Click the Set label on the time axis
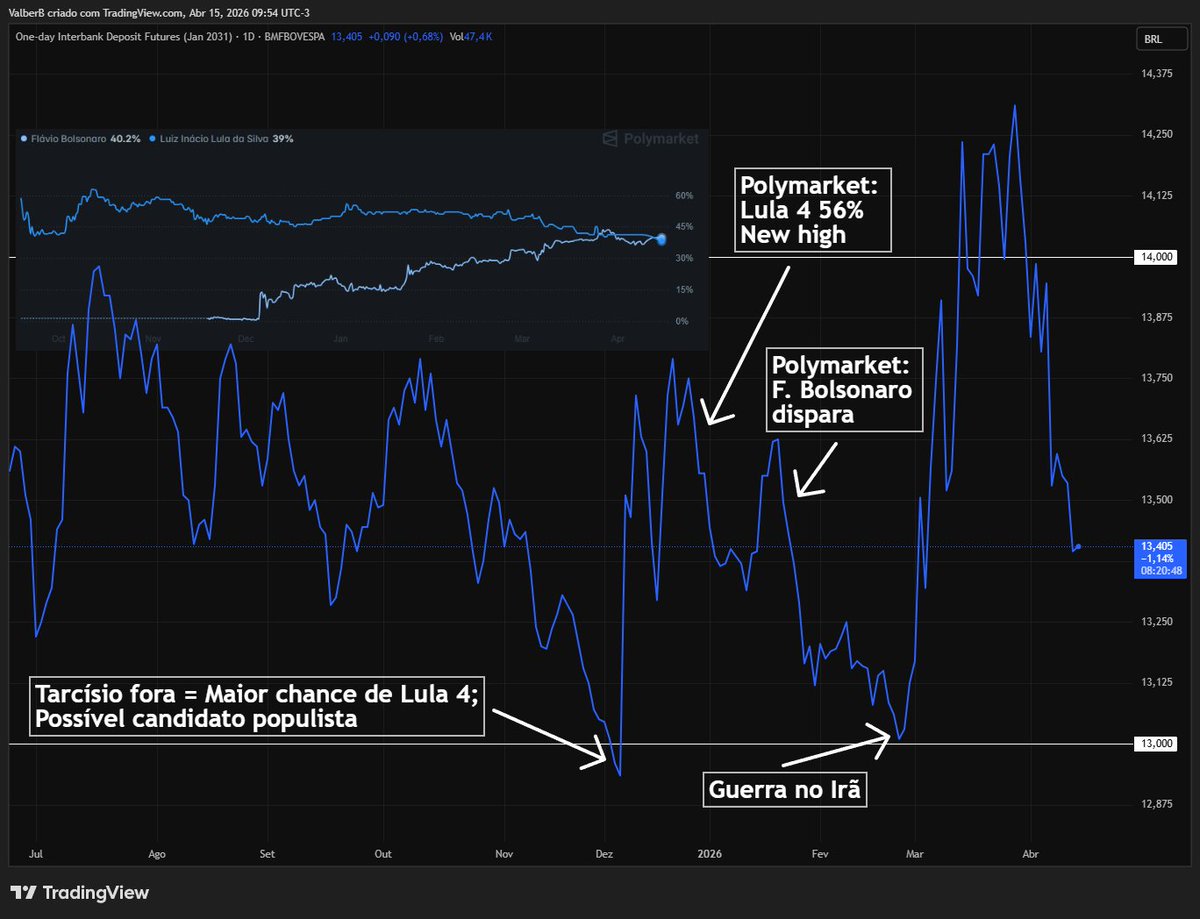Image resolution: width=1200 pixels, height=919 pixels. point(266,856)
